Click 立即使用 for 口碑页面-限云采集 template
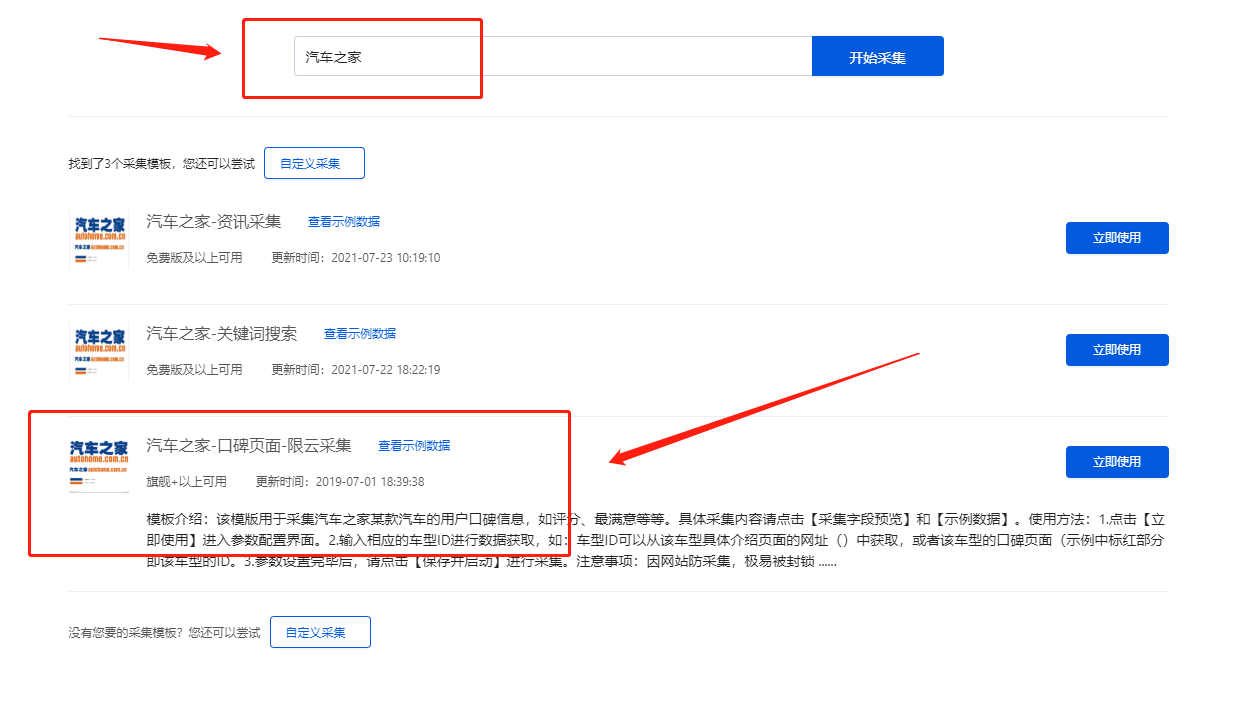 [x=1117, y=462]
